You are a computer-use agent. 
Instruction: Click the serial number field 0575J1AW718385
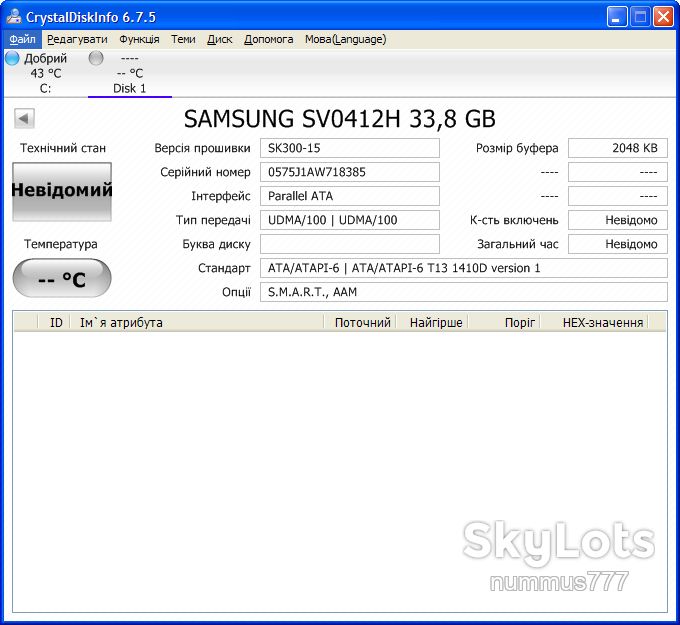[x=350, y=172]
